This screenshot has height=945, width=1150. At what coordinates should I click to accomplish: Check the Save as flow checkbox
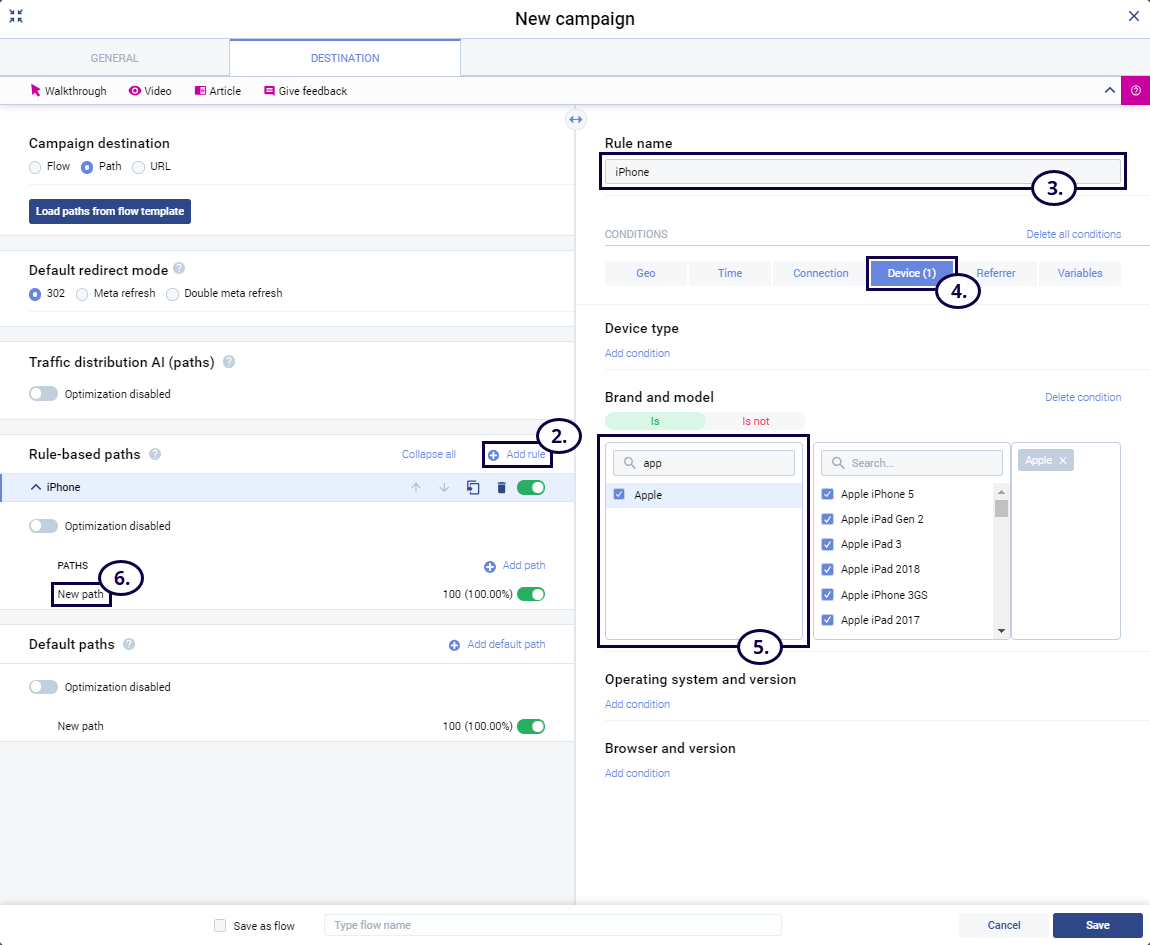(220, 926)
